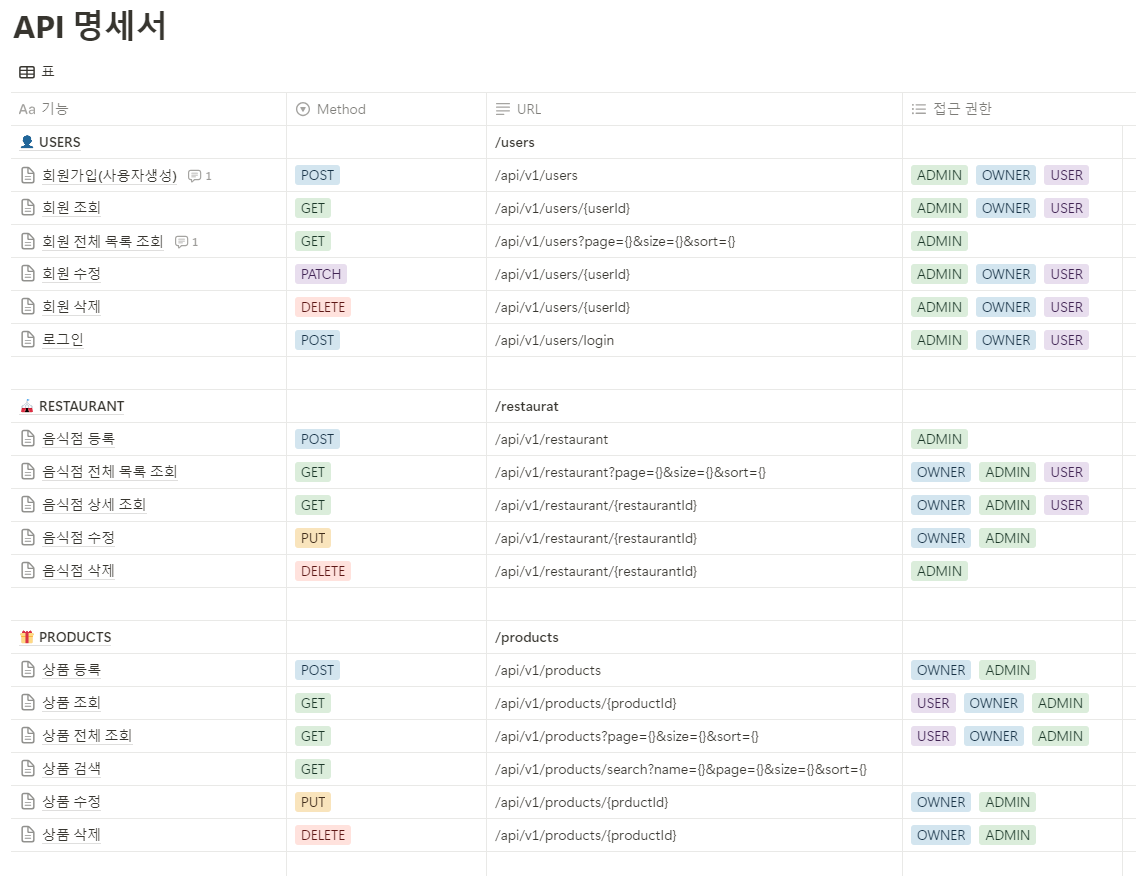Click the page icon of 회원가입(사용자생성)
1136x876 pixels.
pyautogui.click(x=28, y=175)
